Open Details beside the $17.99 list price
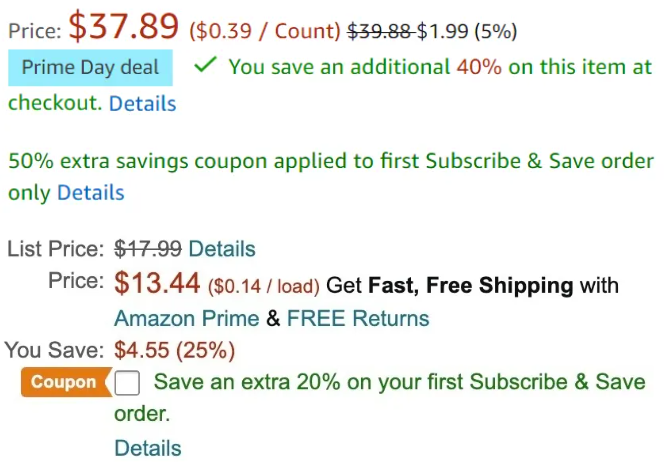The image size is (669, 476). coord(222,249)
